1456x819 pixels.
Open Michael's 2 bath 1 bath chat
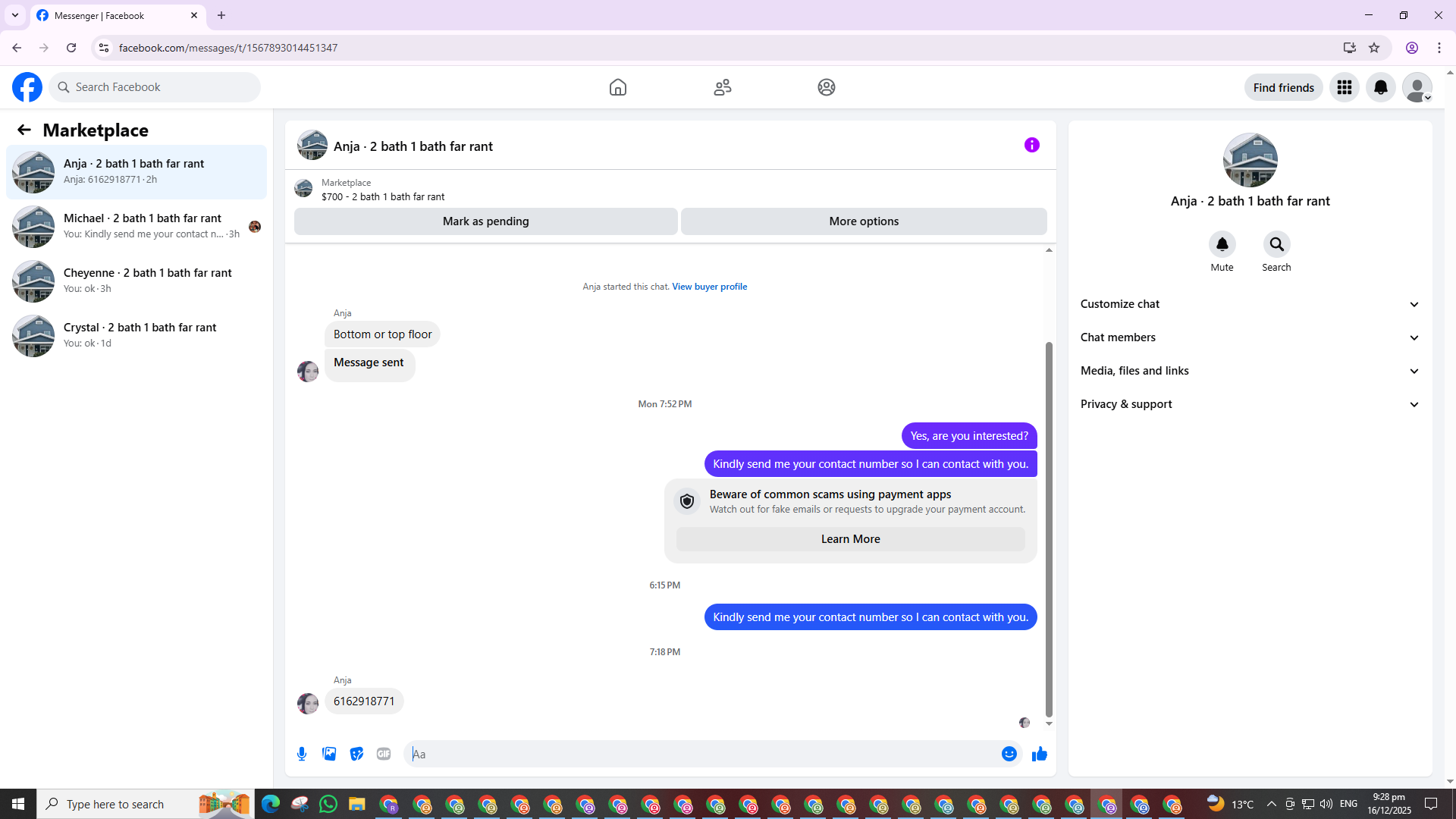136,227
